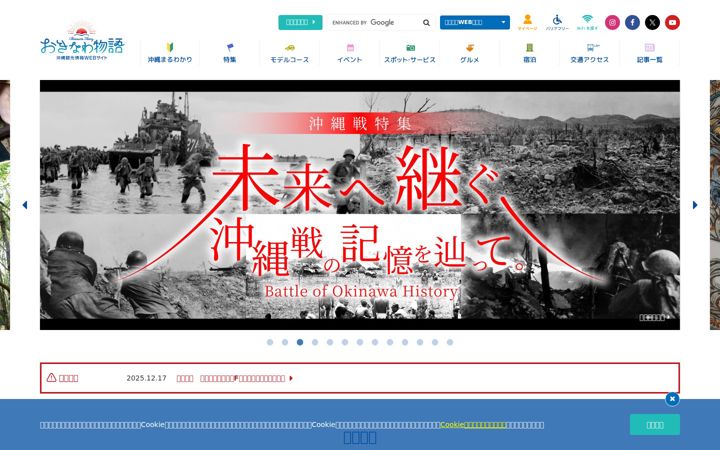Open the Cookie policy link in banner

pos(473,425)
